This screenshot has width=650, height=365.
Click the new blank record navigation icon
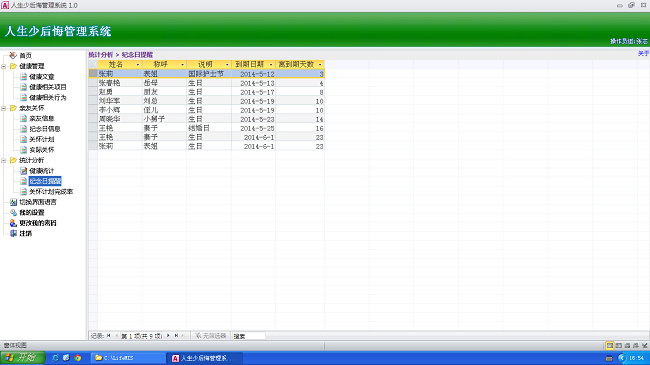click(184, 336)
